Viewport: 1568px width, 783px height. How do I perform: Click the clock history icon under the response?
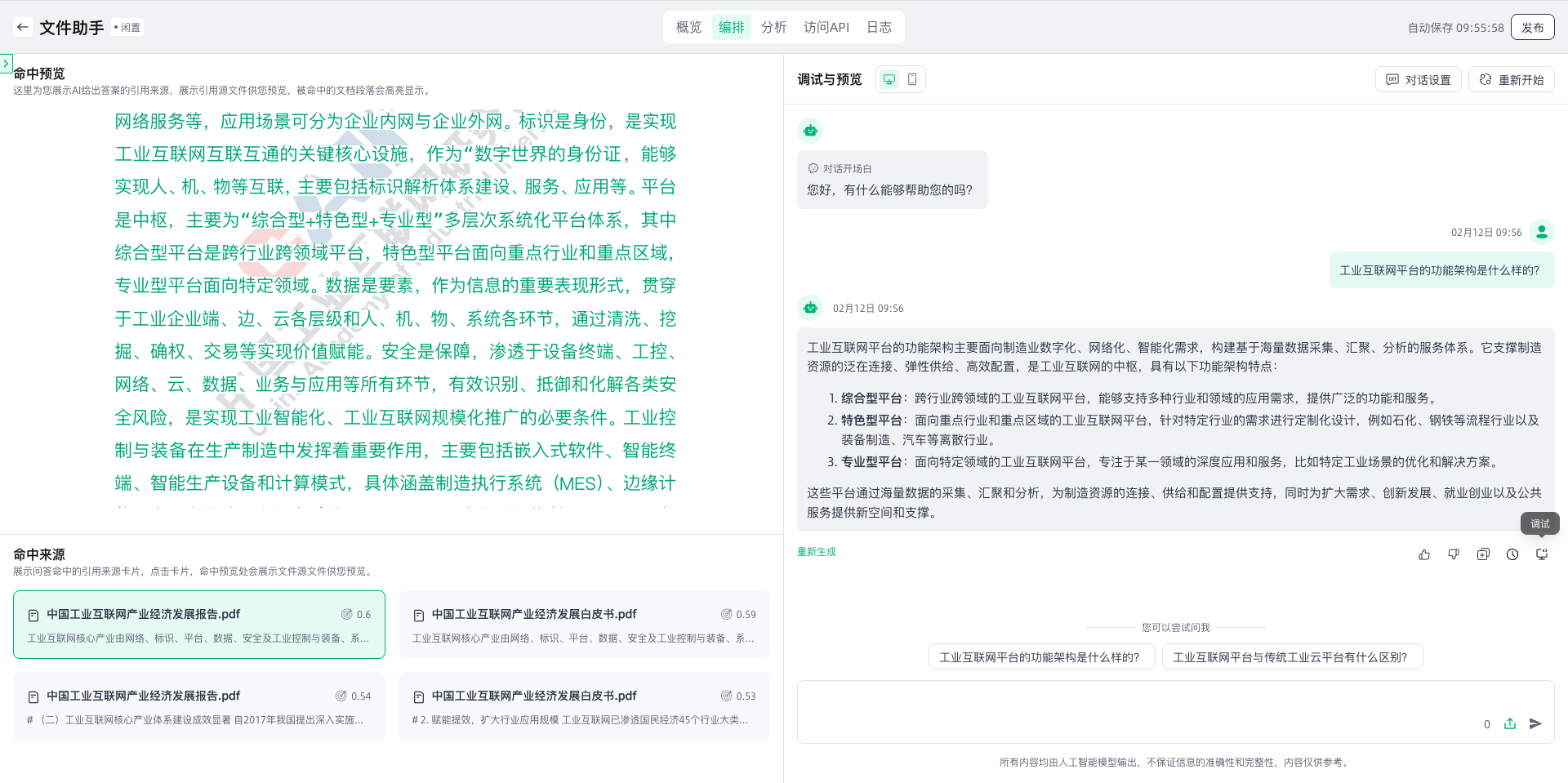(1512, 554)
